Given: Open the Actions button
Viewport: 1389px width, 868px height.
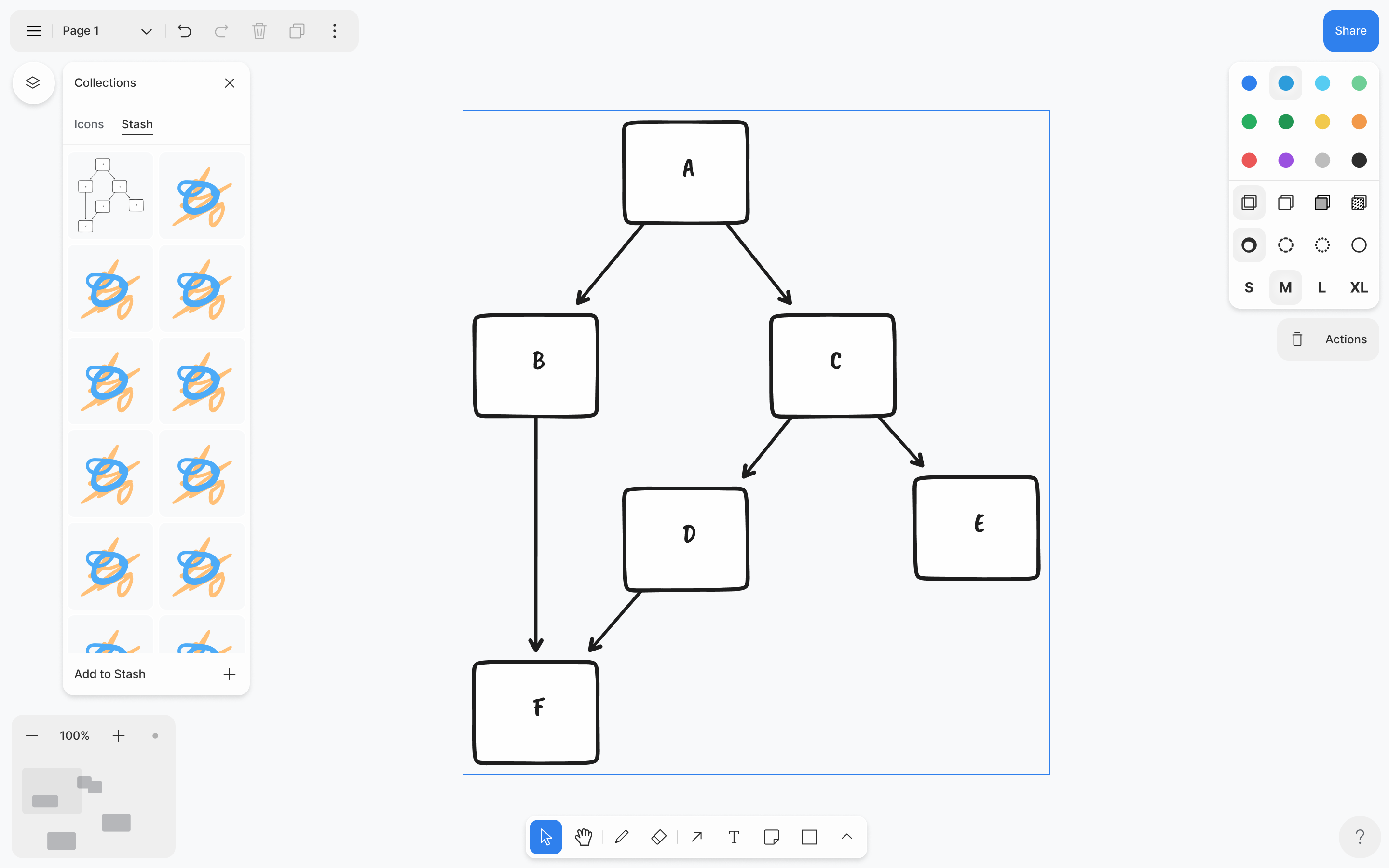Looking at the screenshot, I should (1328, 339).
